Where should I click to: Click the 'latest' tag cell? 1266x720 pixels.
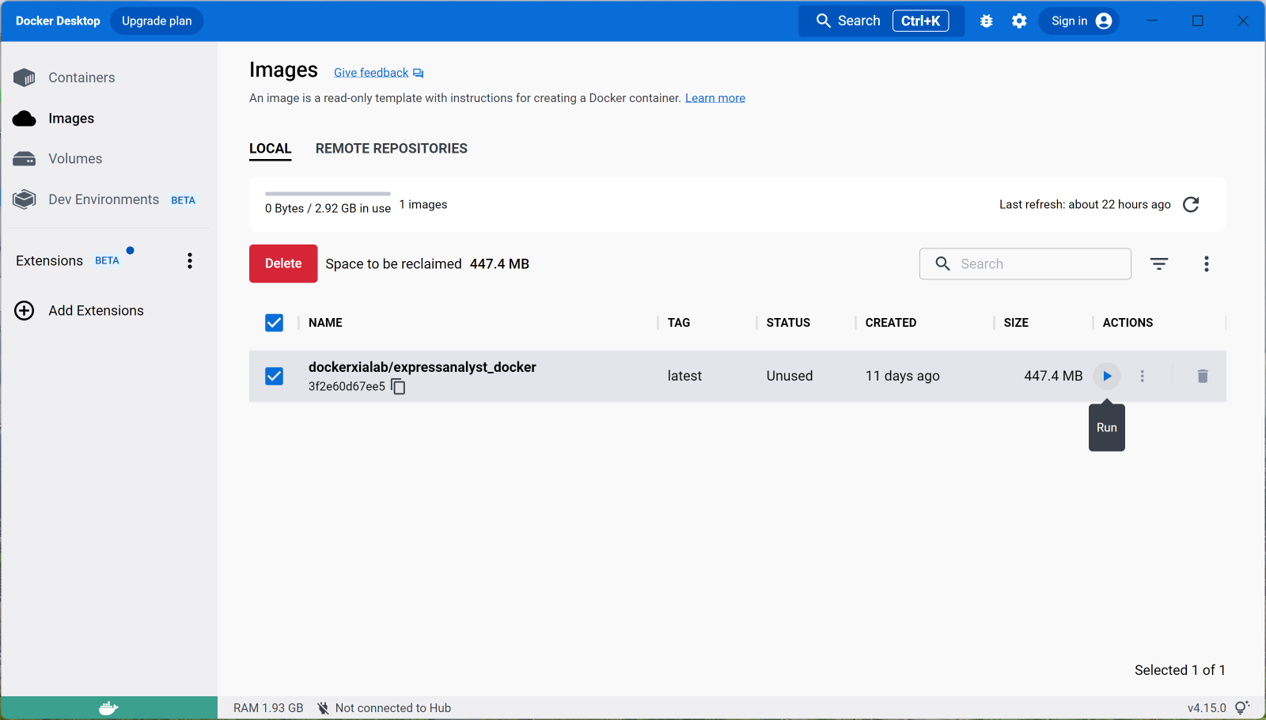[x=685, y=376]
